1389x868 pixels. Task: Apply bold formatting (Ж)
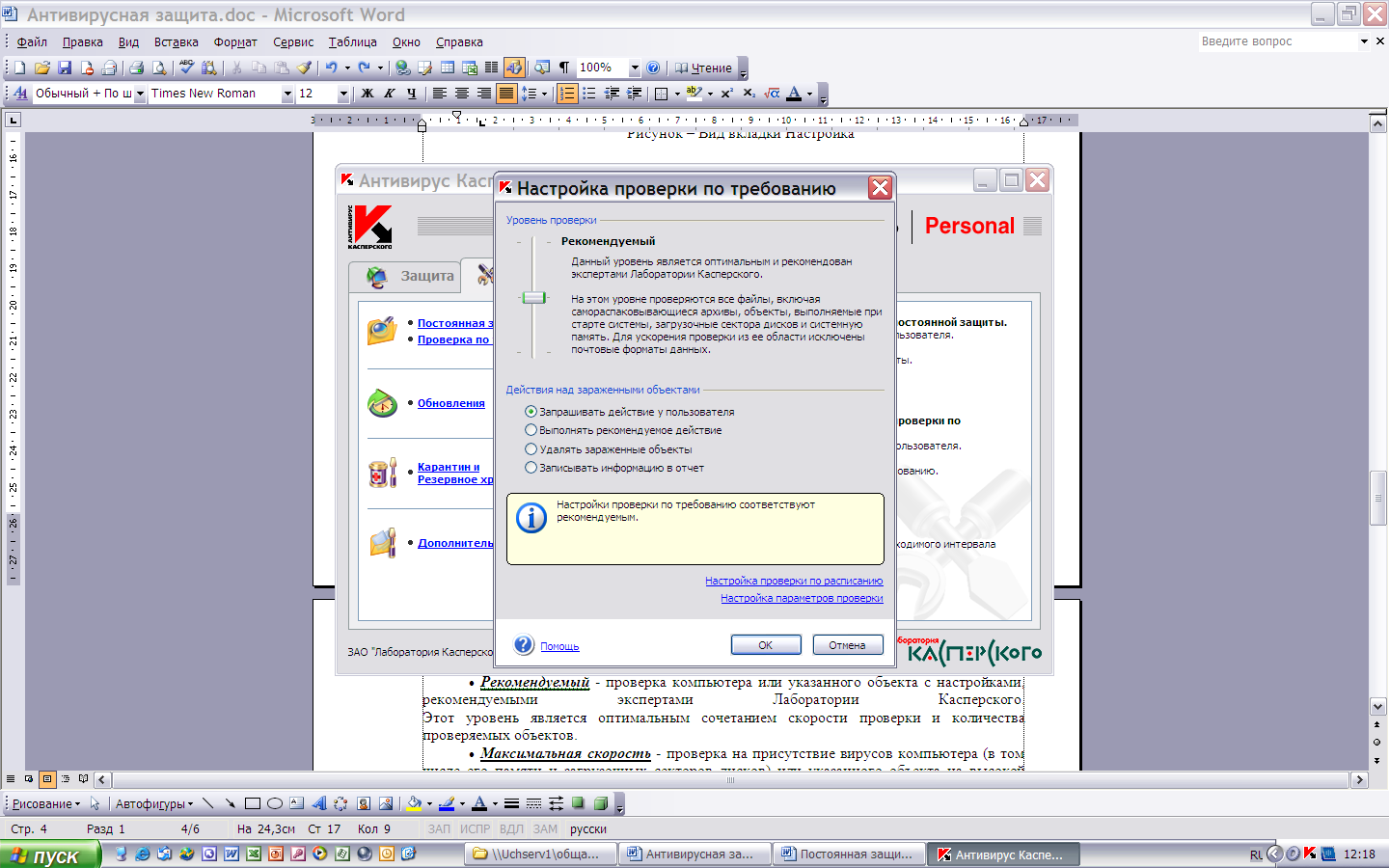coord(368,94)
